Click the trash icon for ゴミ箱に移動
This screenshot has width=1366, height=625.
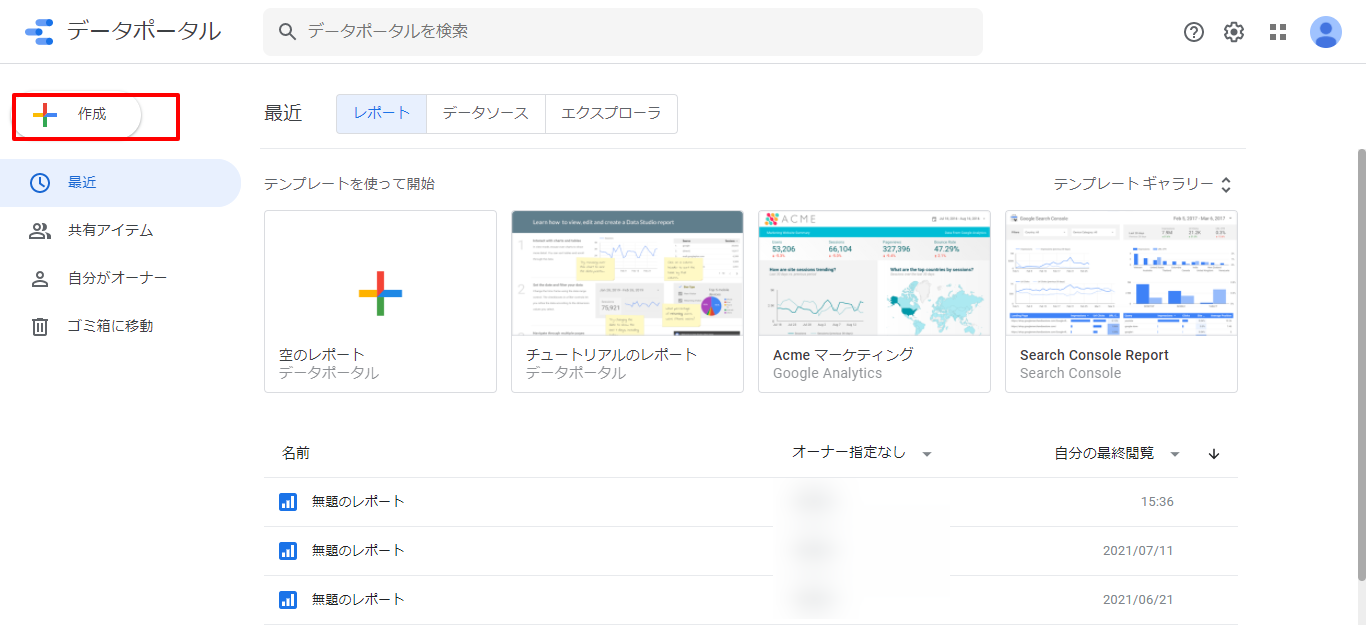[40, 326]
